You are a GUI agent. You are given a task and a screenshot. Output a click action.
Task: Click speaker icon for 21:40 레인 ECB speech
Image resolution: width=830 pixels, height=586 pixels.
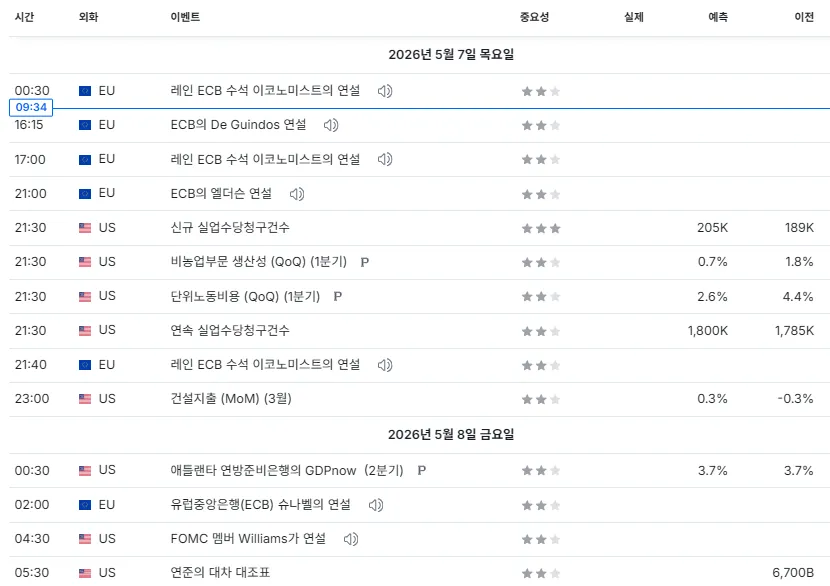point(385,365)
